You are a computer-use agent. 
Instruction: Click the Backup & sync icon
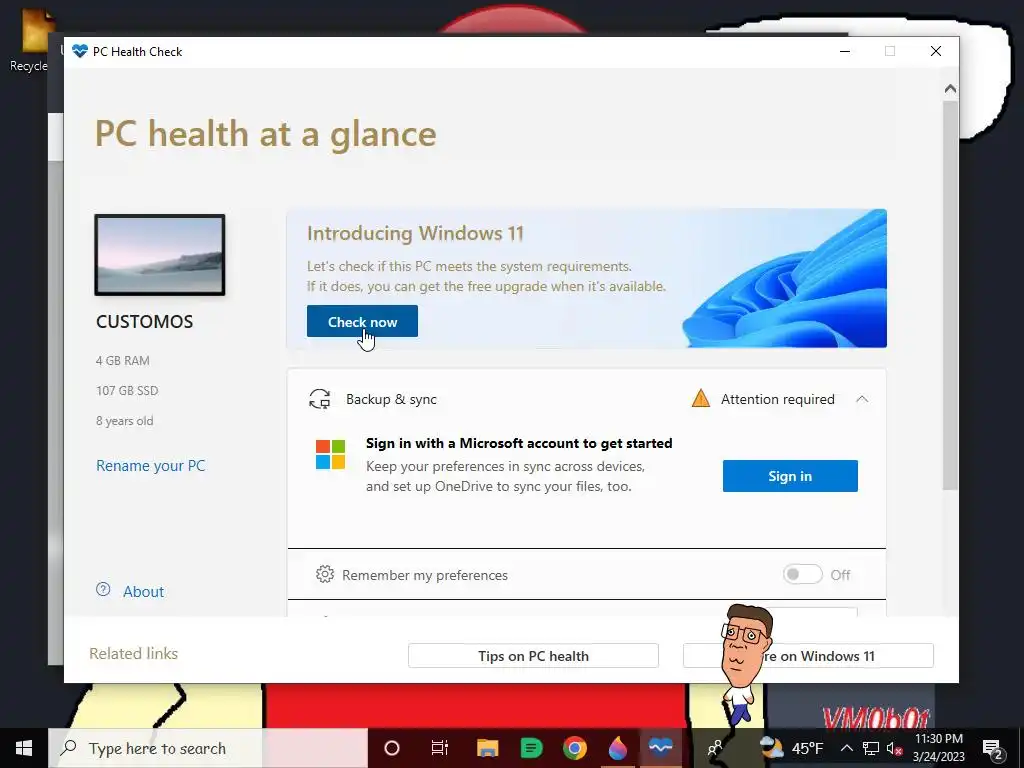(x=319, y=399)
